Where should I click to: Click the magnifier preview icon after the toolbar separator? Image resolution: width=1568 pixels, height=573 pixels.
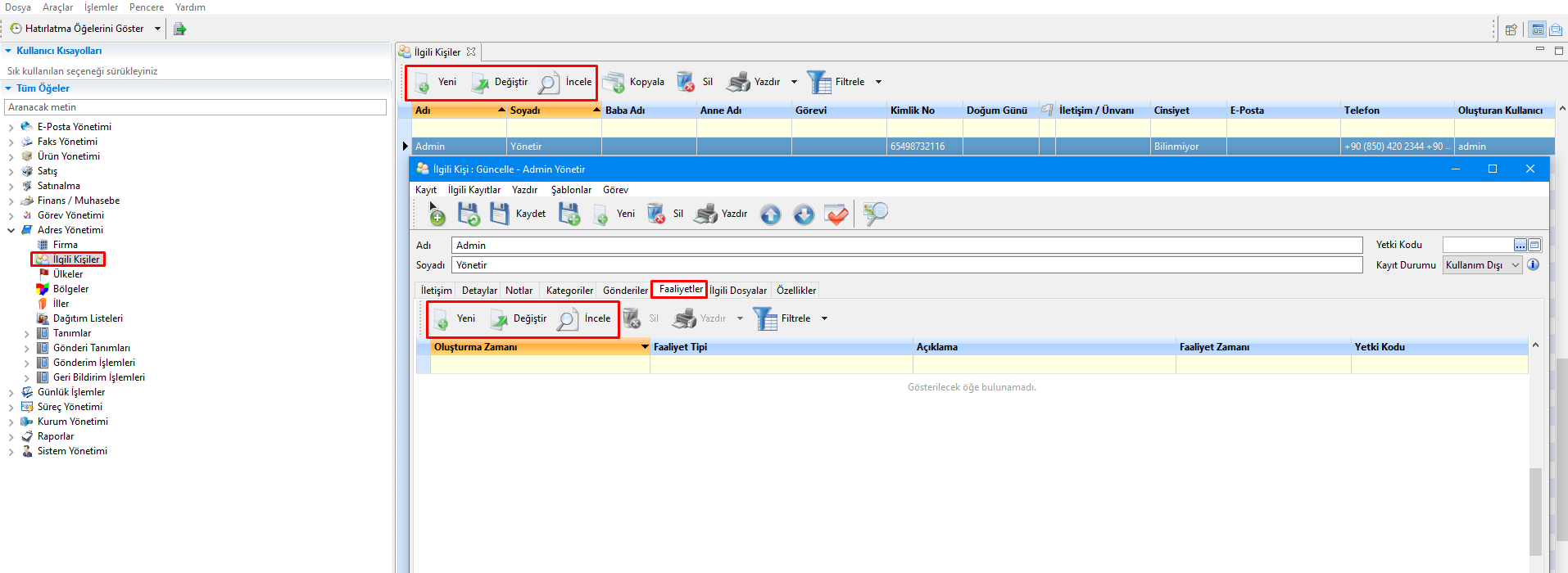(x=875, y=214)
